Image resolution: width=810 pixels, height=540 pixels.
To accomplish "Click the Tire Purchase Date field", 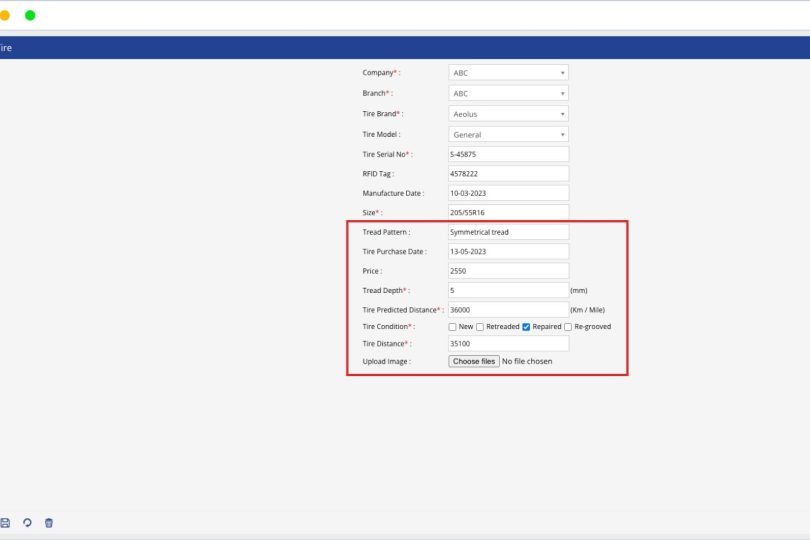I will tap(508, 252).
